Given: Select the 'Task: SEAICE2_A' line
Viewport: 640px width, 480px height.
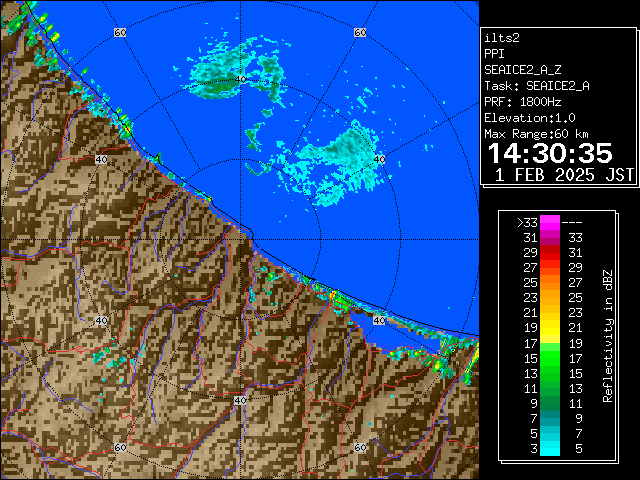Looking at the screenshot, I should pyautogui.click(x=537, y=86).
